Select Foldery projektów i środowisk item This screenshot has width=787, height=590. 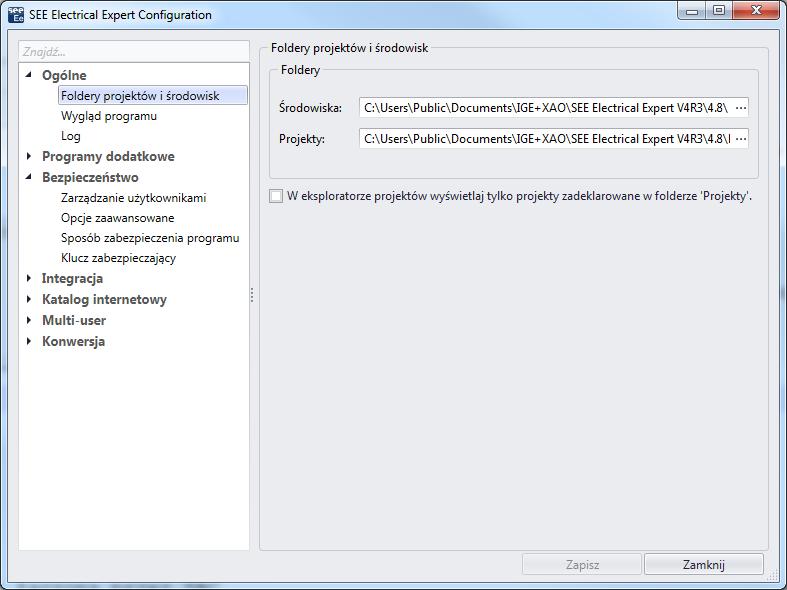tap(153, 95)
